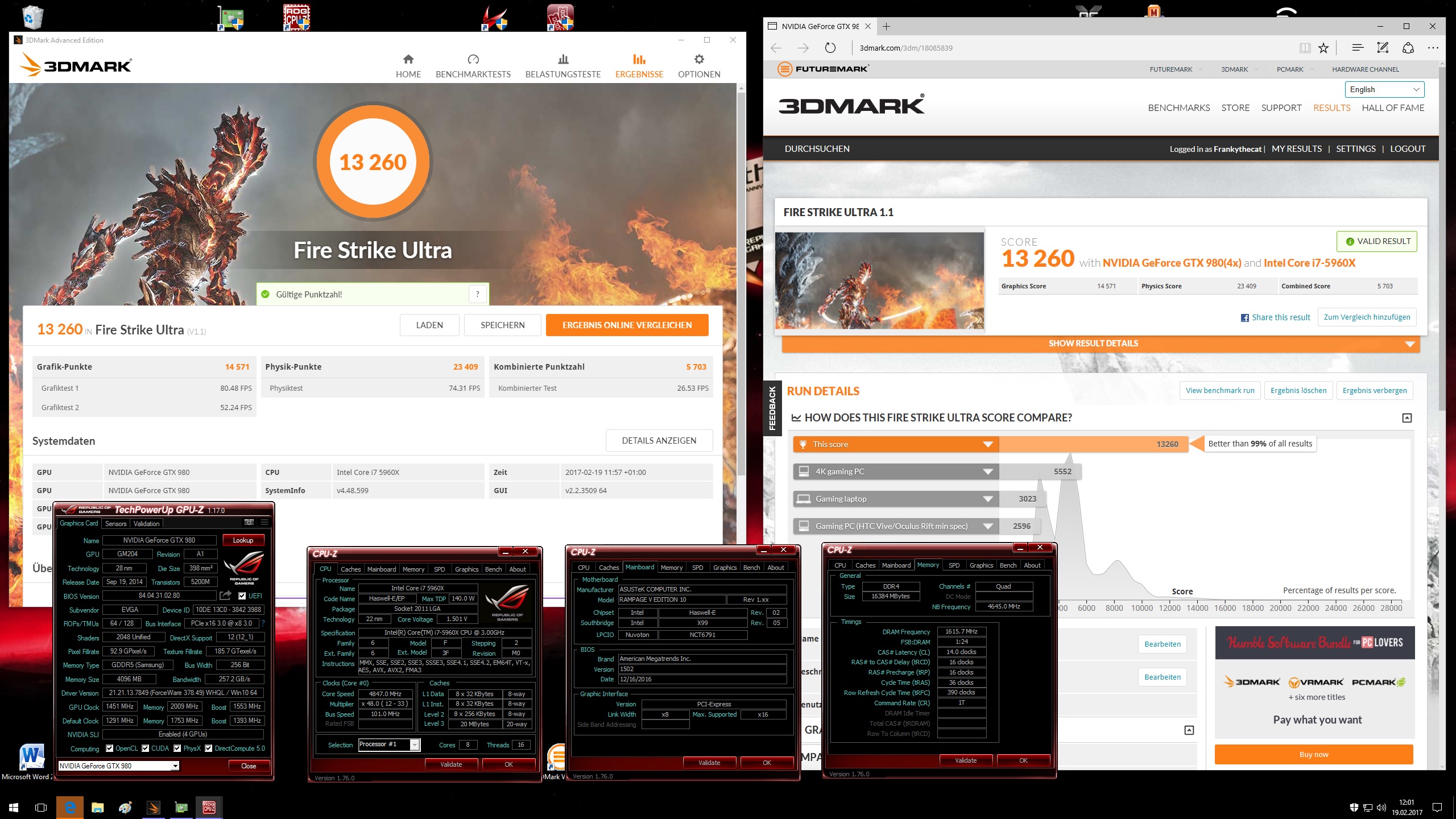The image size is (1456, 819).
Task: Click the Fire Strike Ultra result thumbnail
Action: point(879,280)
